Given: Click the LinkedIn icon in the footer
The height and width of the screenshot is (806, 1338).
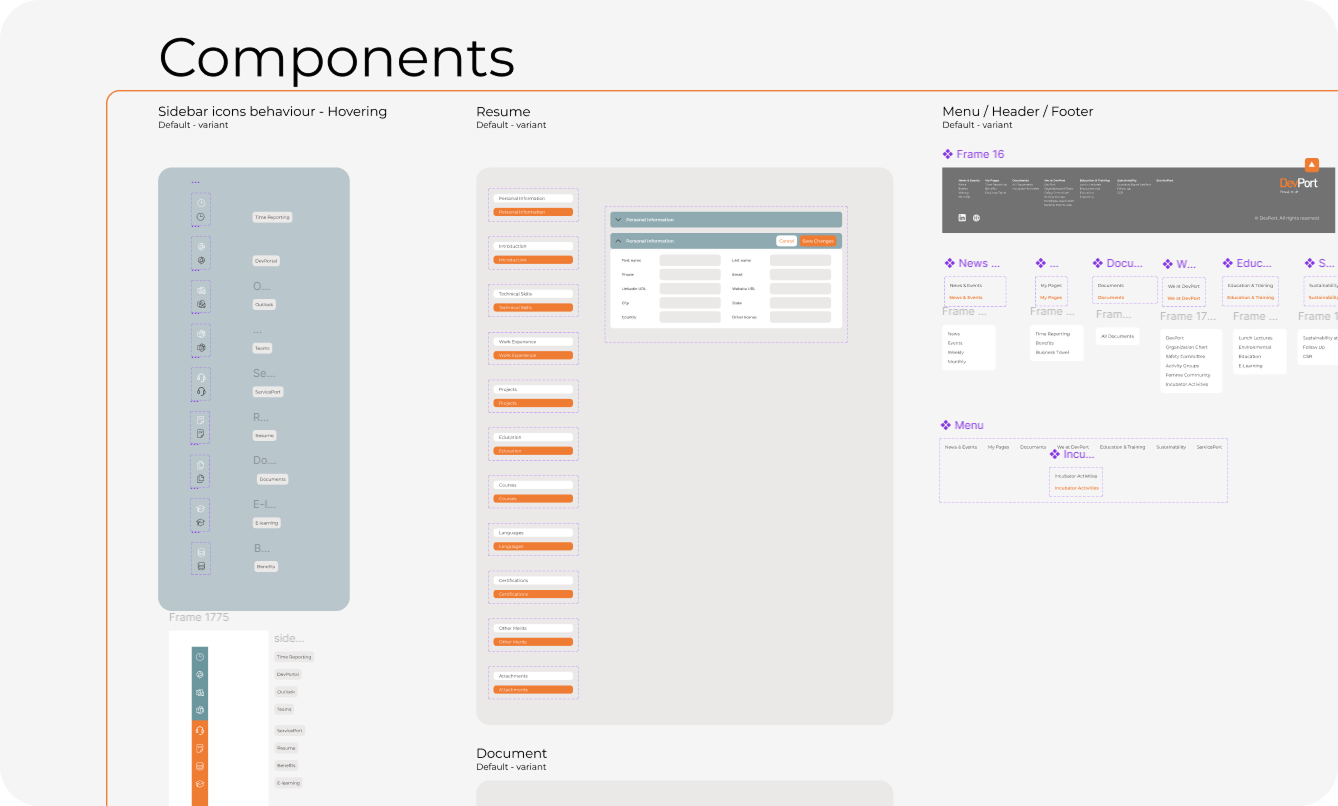Looking at the screenshot, I should click(x=962, y=217).
